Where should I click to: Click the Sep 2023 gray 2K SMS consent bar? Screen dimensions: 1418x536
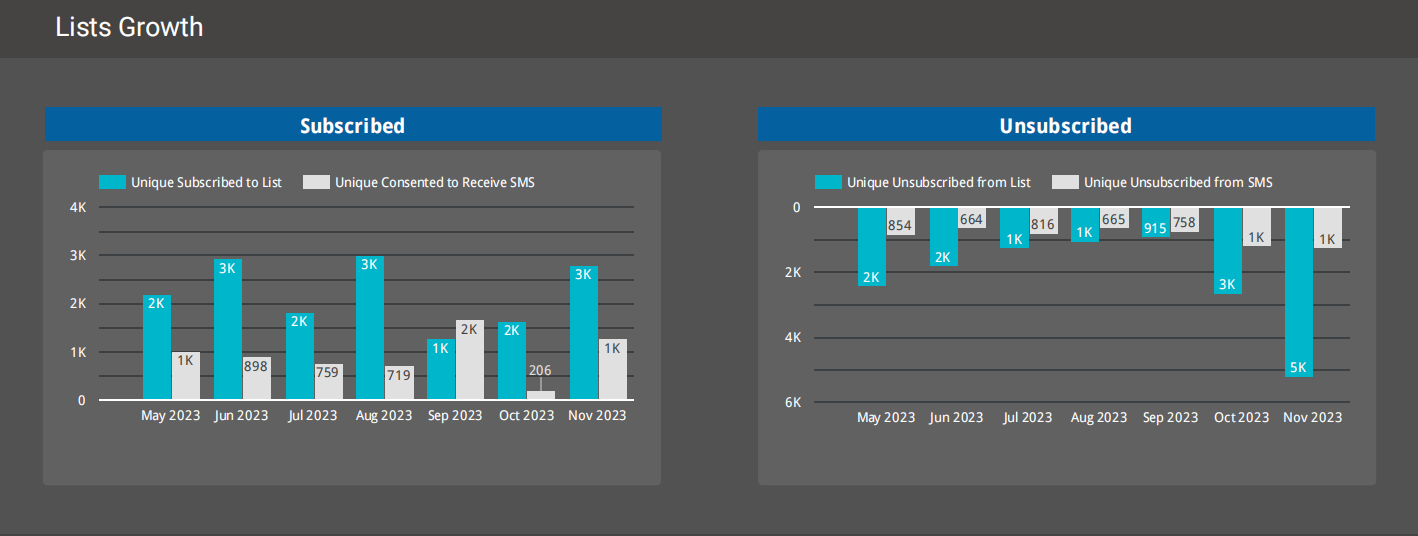coord(470,360)
